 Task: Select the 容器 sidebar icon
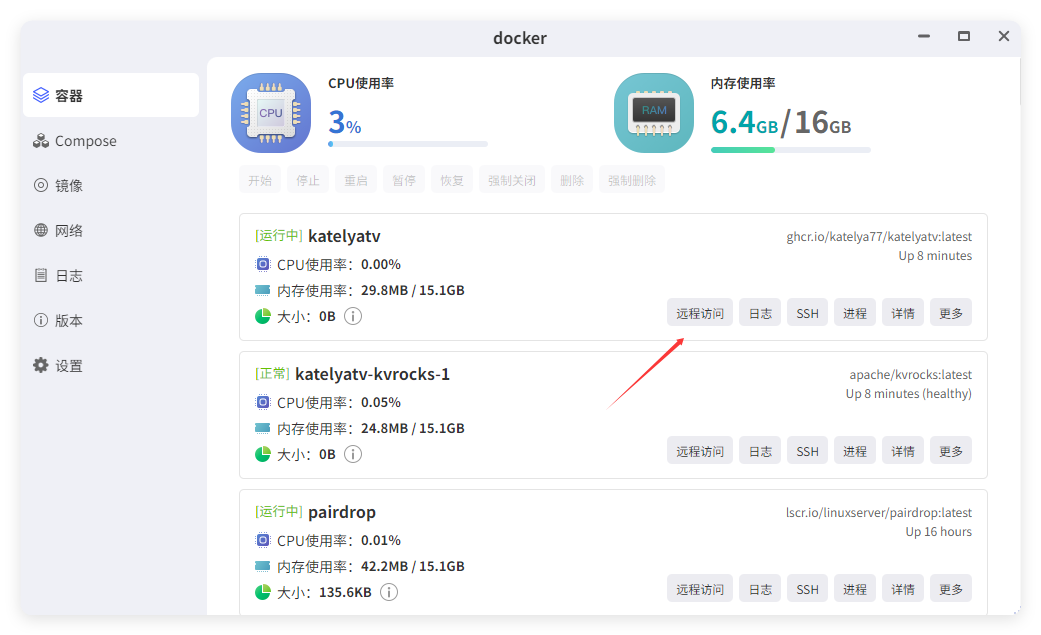click(40, 95)
